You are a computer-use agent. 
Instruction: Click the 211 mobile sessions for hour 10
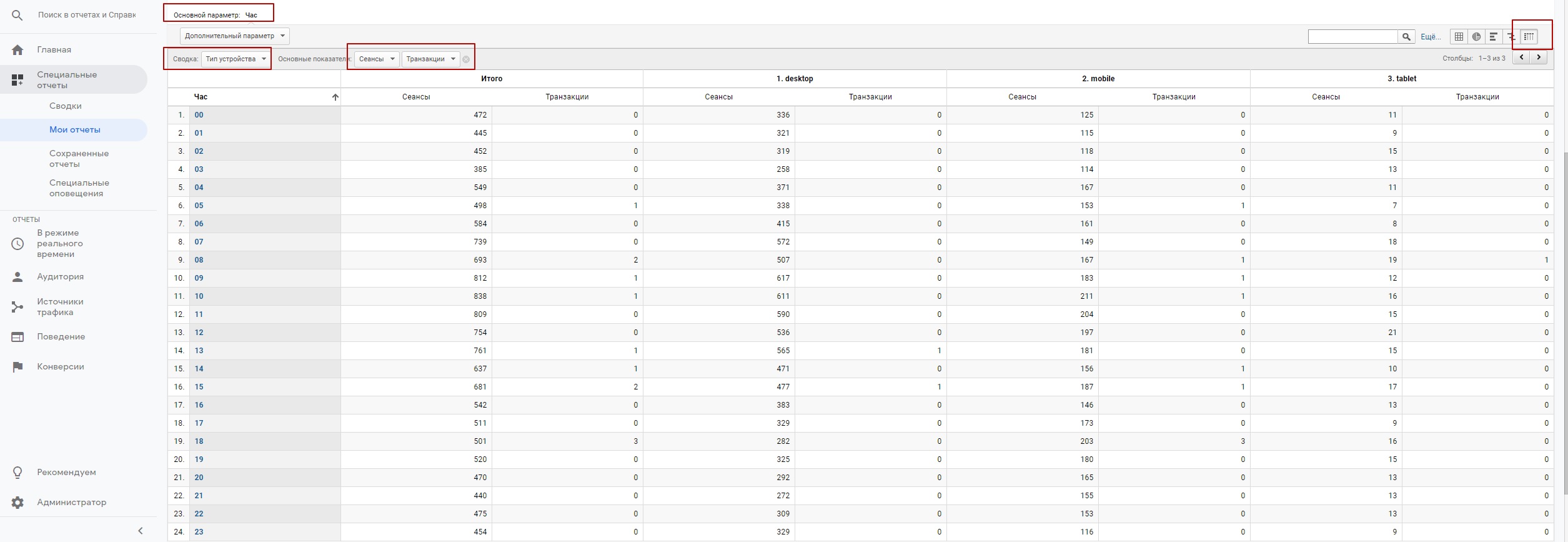click(1087, 296)
